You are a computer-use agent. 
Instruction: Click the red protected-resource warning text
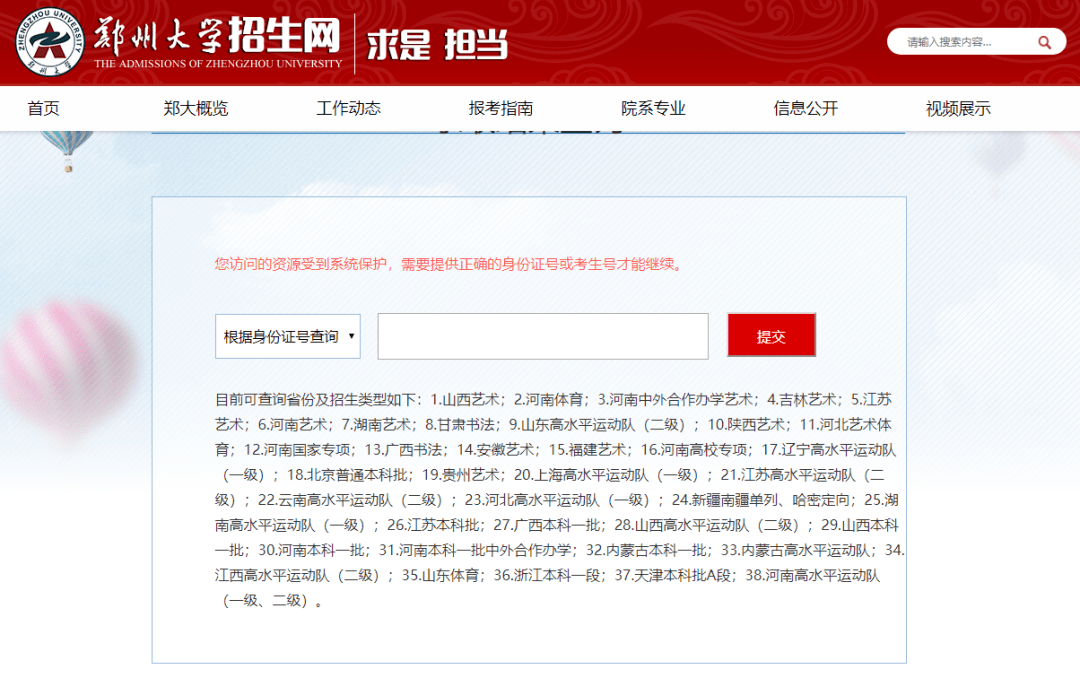click(448, 264)
